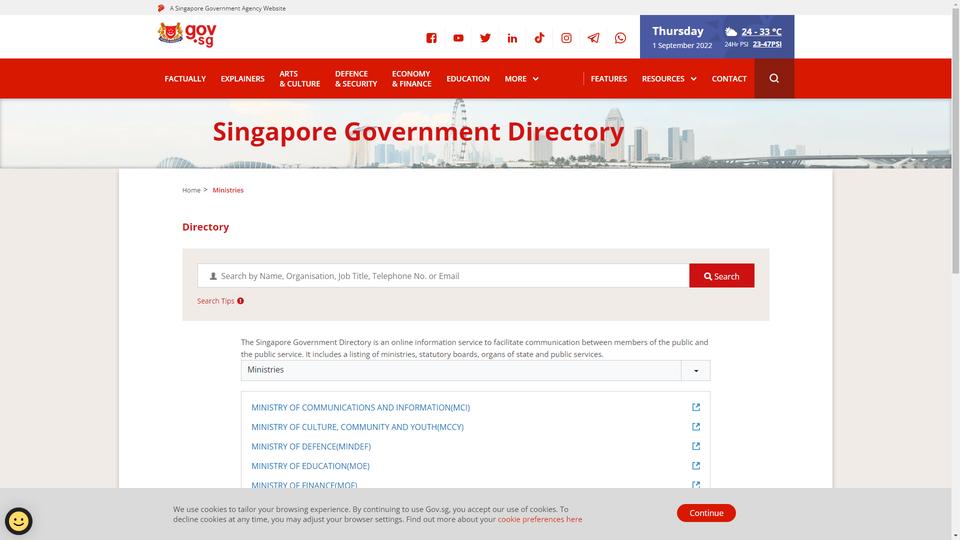The image size is (960, 540).
Task: Open the site search magnifier icon
Action: pyautogui.click(x=774, y=78)
